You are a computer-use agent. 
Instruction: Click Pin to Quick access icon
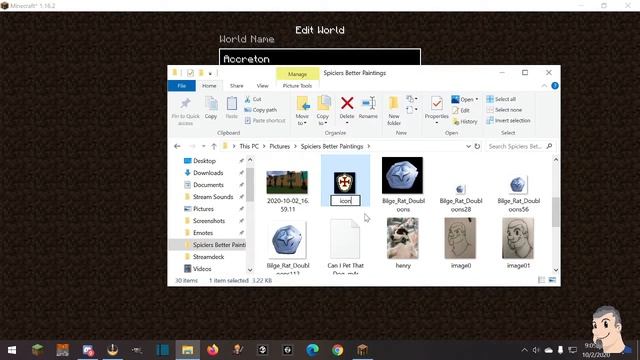[x=185, y=104]
